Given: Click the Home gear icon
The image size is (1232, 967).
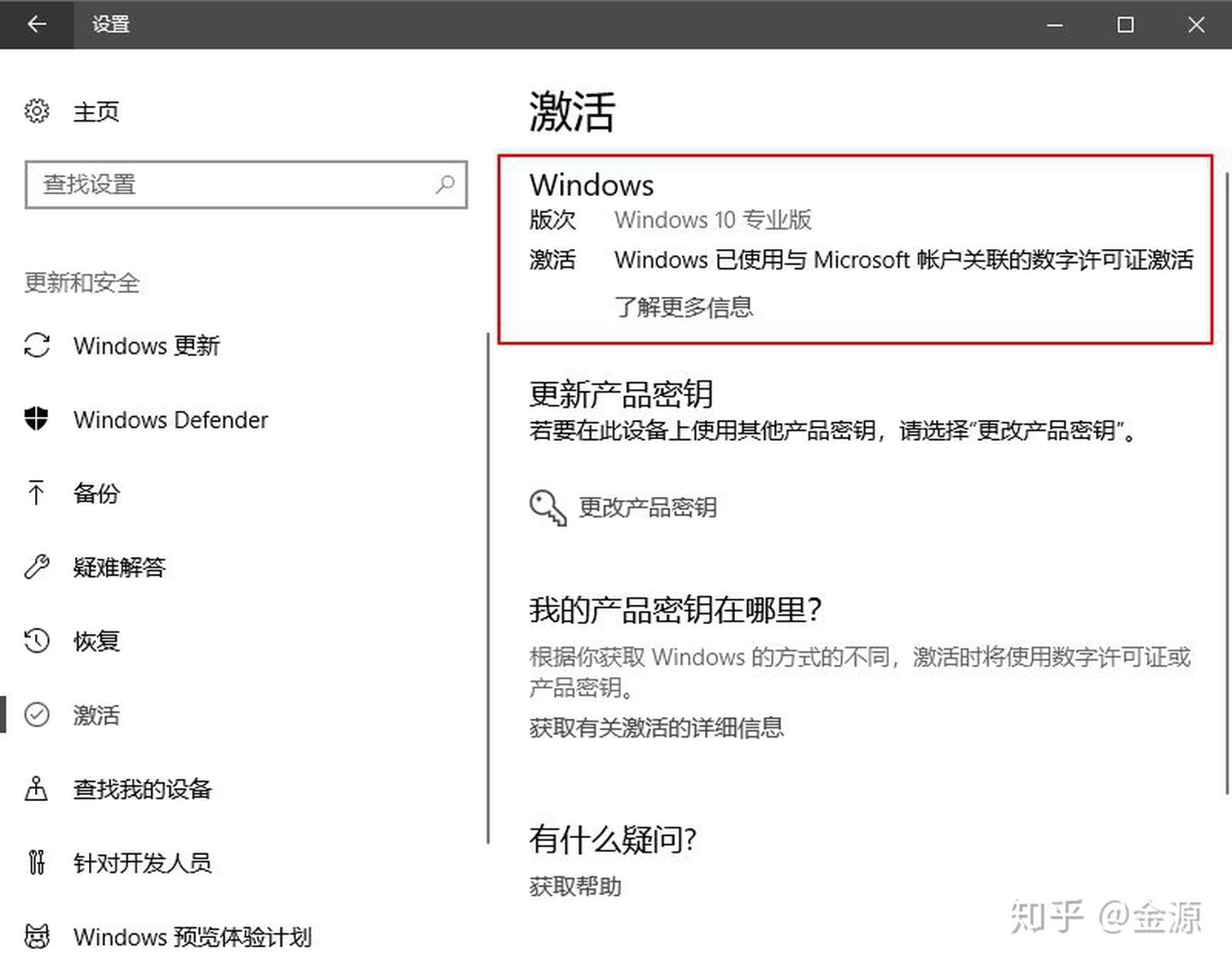Looking at the screenshot, I should [x=37, y=111].
